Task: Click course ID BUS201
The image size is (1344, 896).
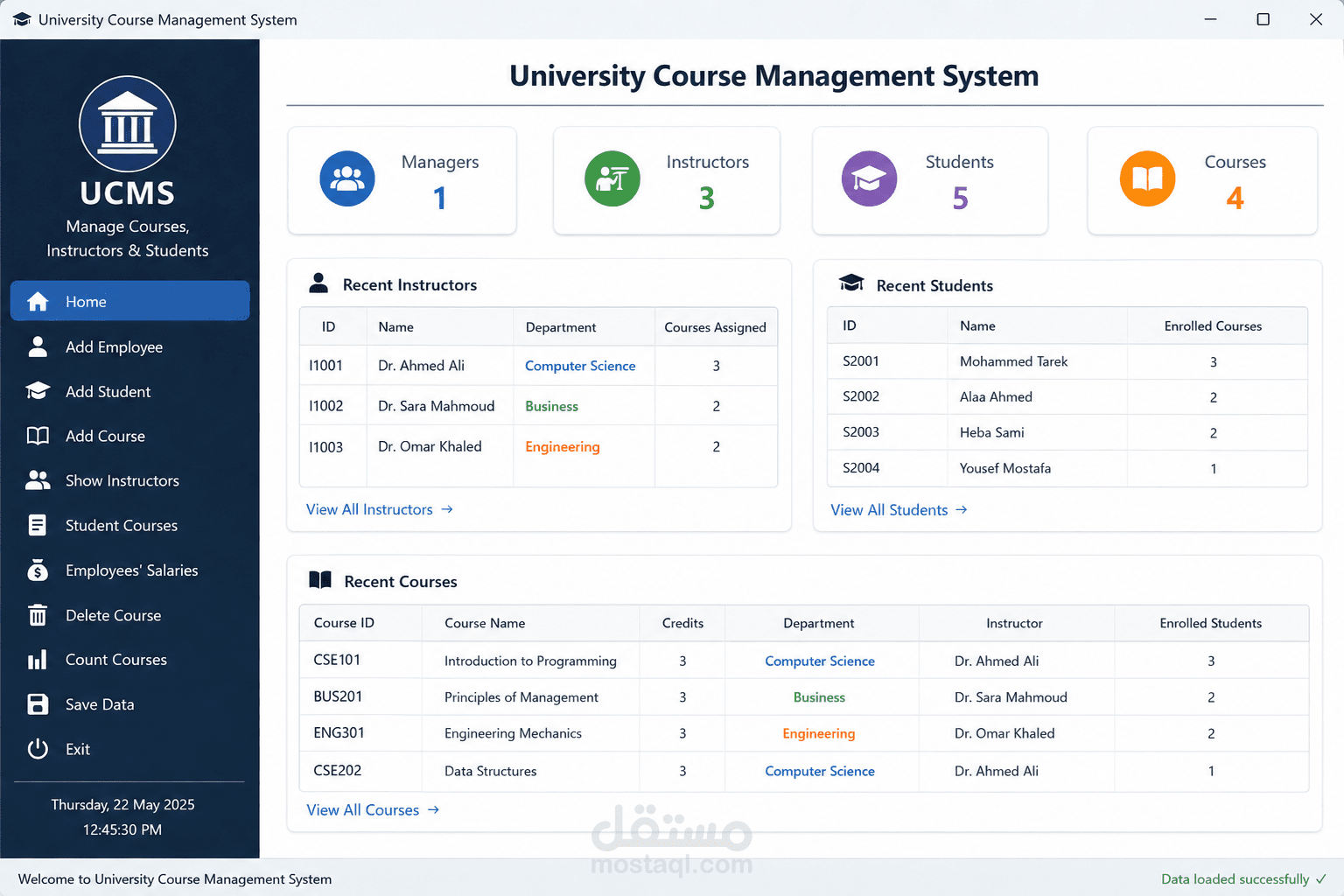Action: 338,696
